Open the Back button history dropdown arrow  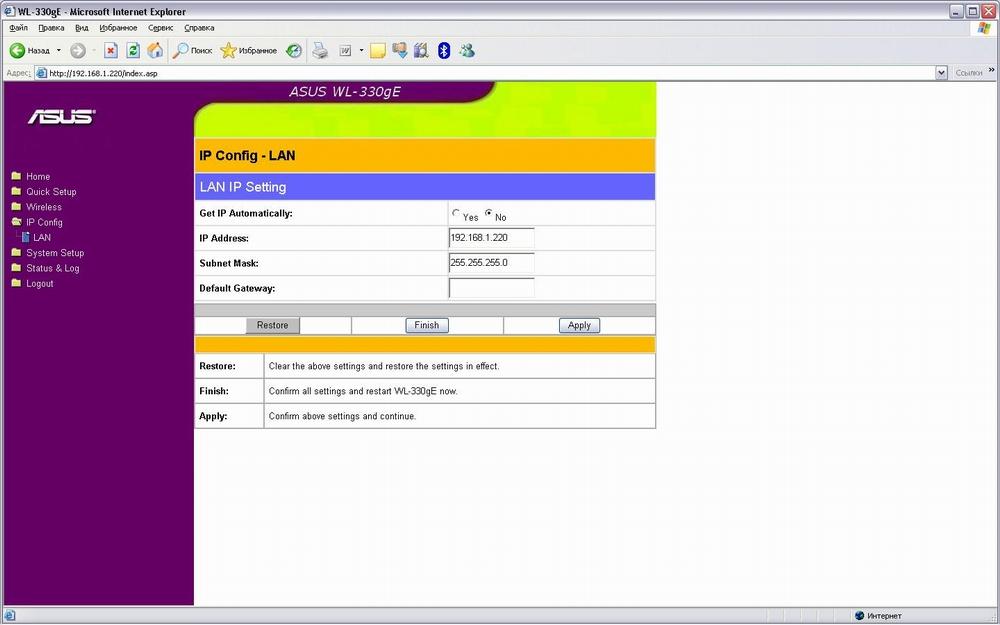59,50
